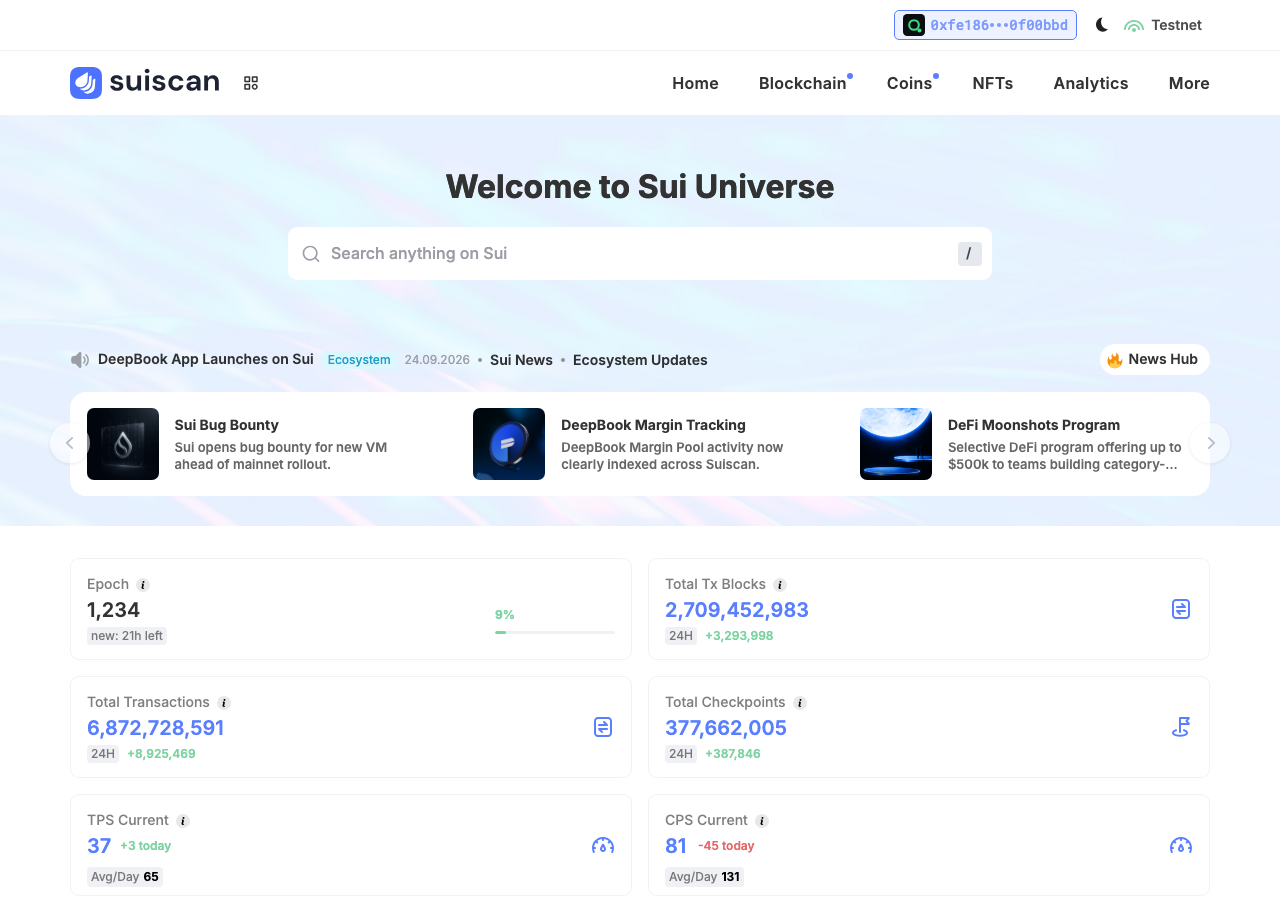1280x900 pixels.
Task: Click the TPS Current gauge icon
Action: click(603, 845)
